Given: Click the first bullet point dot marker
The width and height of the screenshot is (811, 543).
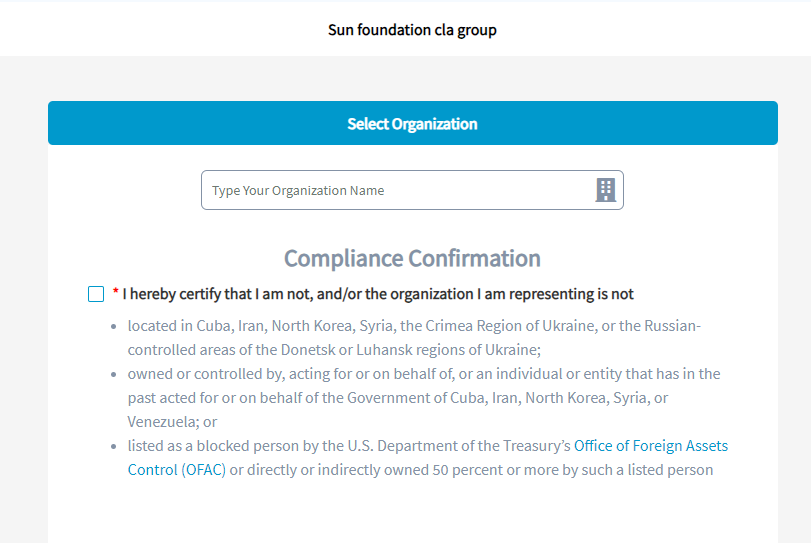Looking at the screenshot, I should [114, 327].
